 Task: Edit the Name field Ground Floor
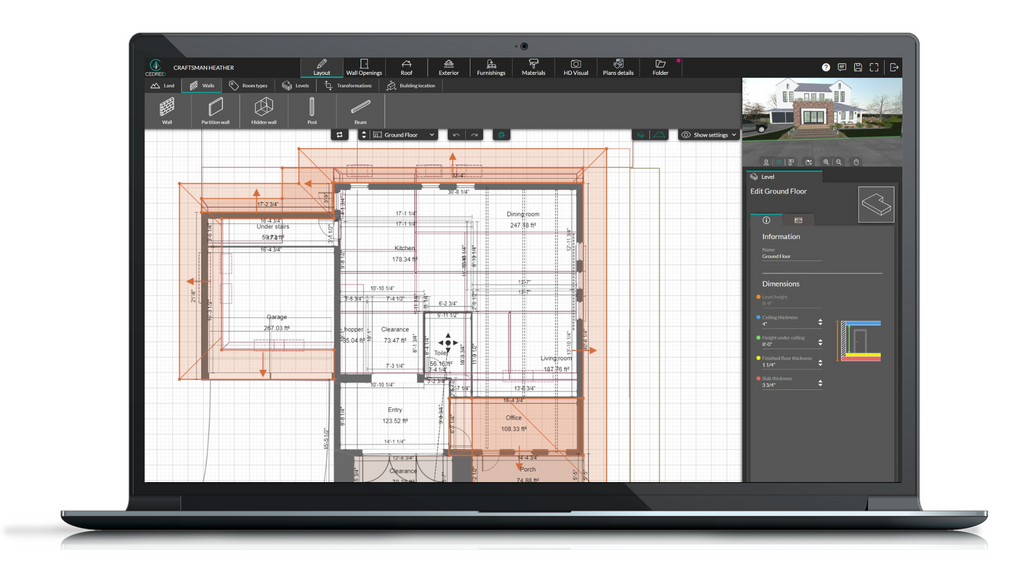[792, 256]
